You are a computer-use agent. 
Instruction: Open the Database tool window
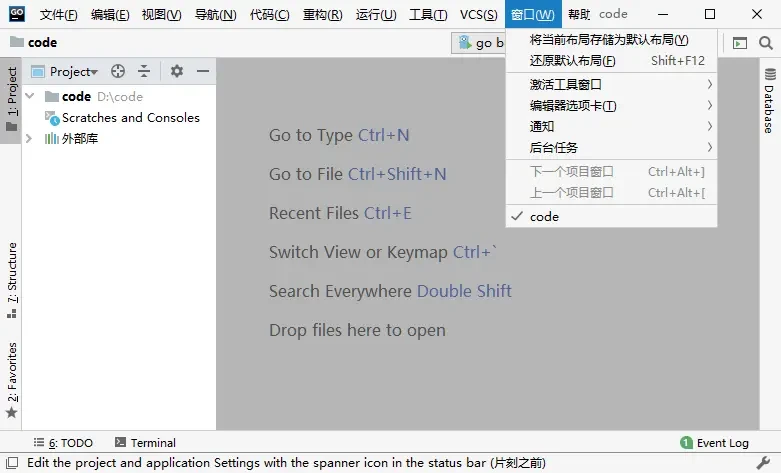pyautogui.click(x=769, y=102)
